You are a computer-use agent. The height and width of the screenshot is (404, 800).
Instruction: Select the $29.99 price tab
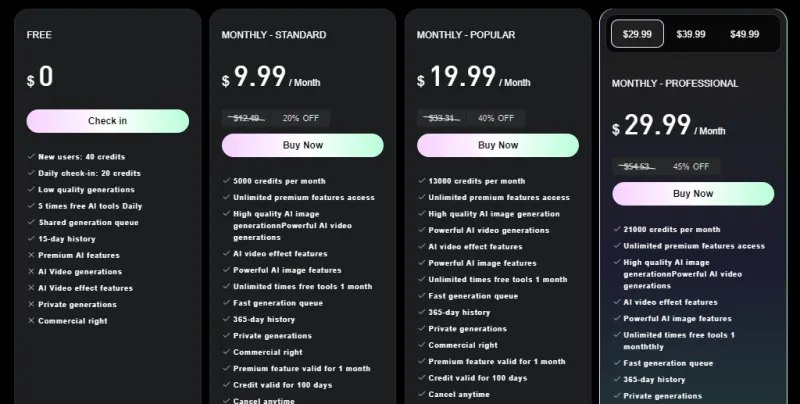tap(637, 34)
